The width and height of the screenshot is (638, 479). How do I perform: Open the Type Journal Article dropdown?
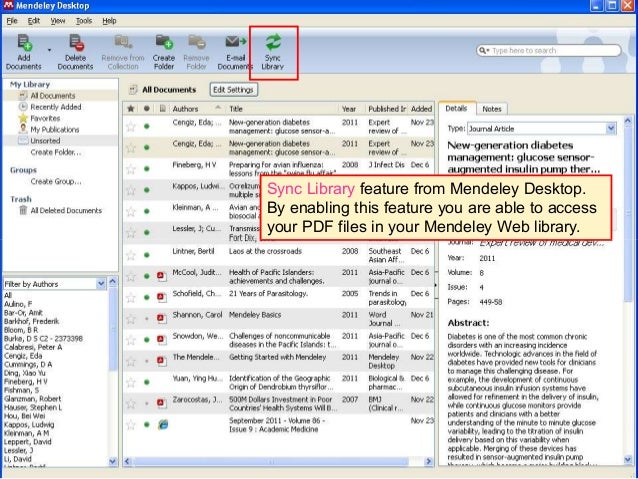pos(610,129)
